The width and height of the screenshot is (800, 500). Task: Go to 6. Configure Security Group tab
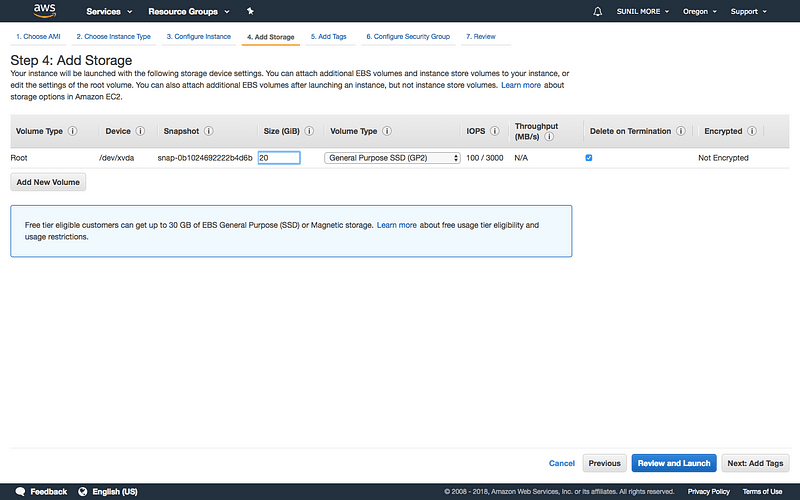408,37
